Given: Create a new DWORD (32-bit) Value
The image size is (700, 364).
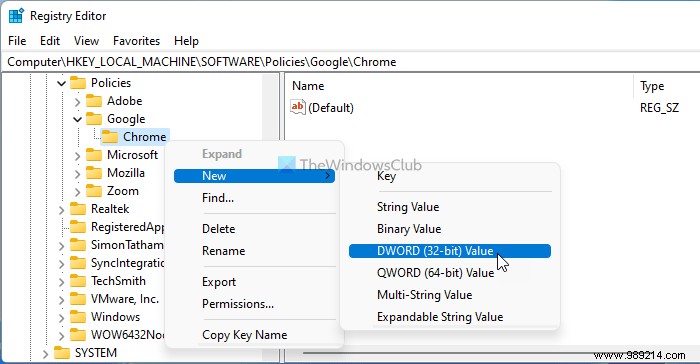Looking at the screenshot, I should [450, 251].
